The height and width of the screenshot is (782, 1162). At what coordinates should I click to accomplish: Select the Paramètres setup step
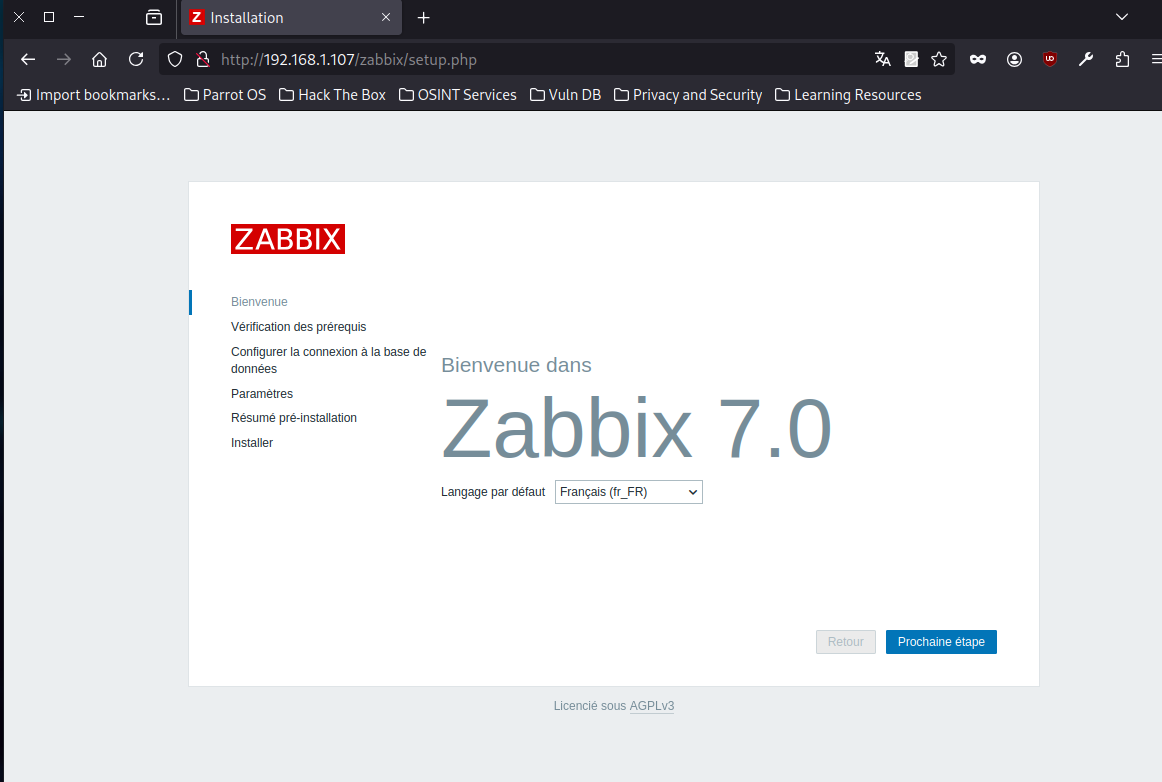tap(262, 394)
